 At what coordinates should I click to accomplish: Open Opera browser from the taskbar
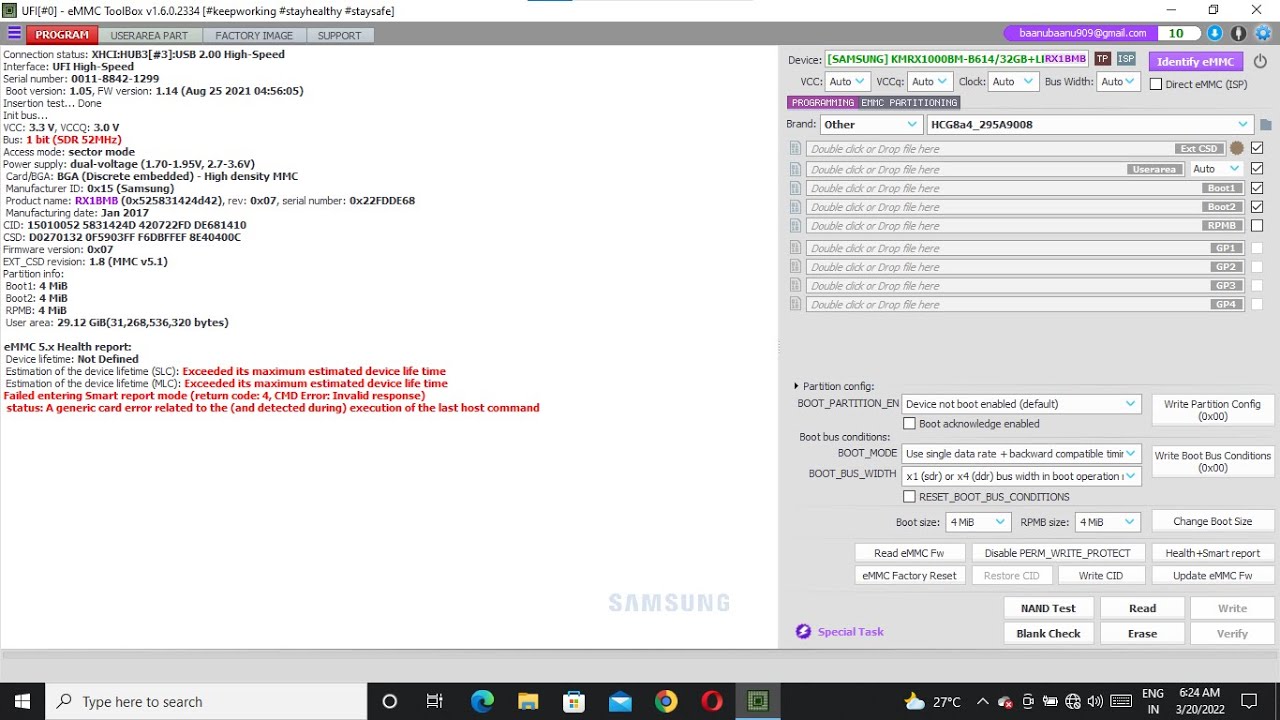[712, 701]
